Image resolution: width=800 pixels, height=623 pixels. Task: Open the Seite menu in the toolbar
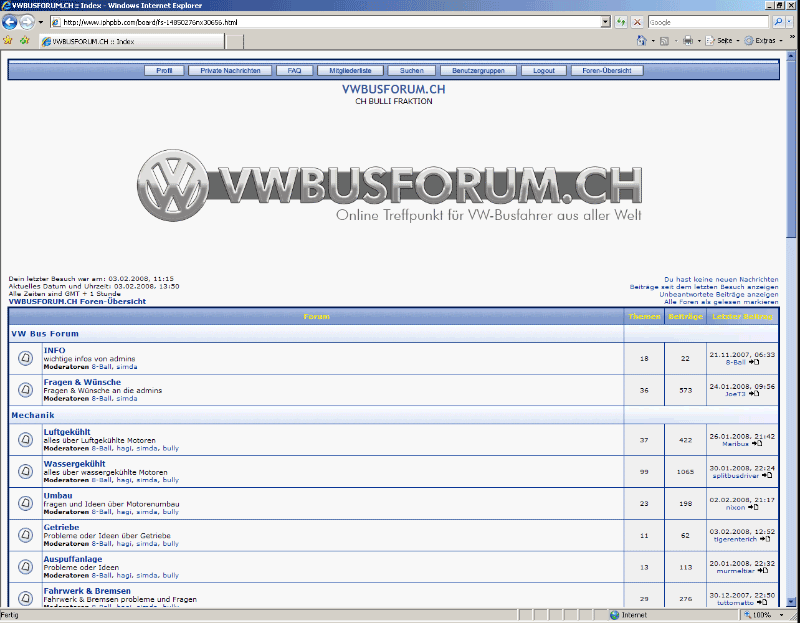coord(722,41)
